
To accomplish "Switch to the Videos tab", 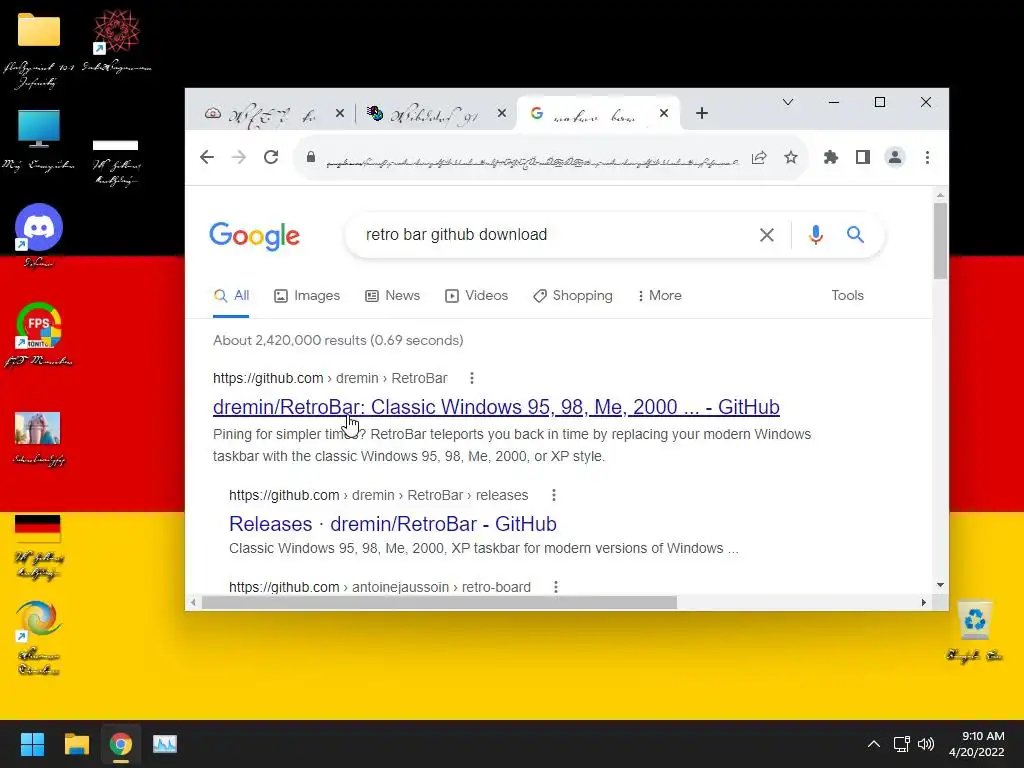I will pyautogui.click(x=476, y=296).
